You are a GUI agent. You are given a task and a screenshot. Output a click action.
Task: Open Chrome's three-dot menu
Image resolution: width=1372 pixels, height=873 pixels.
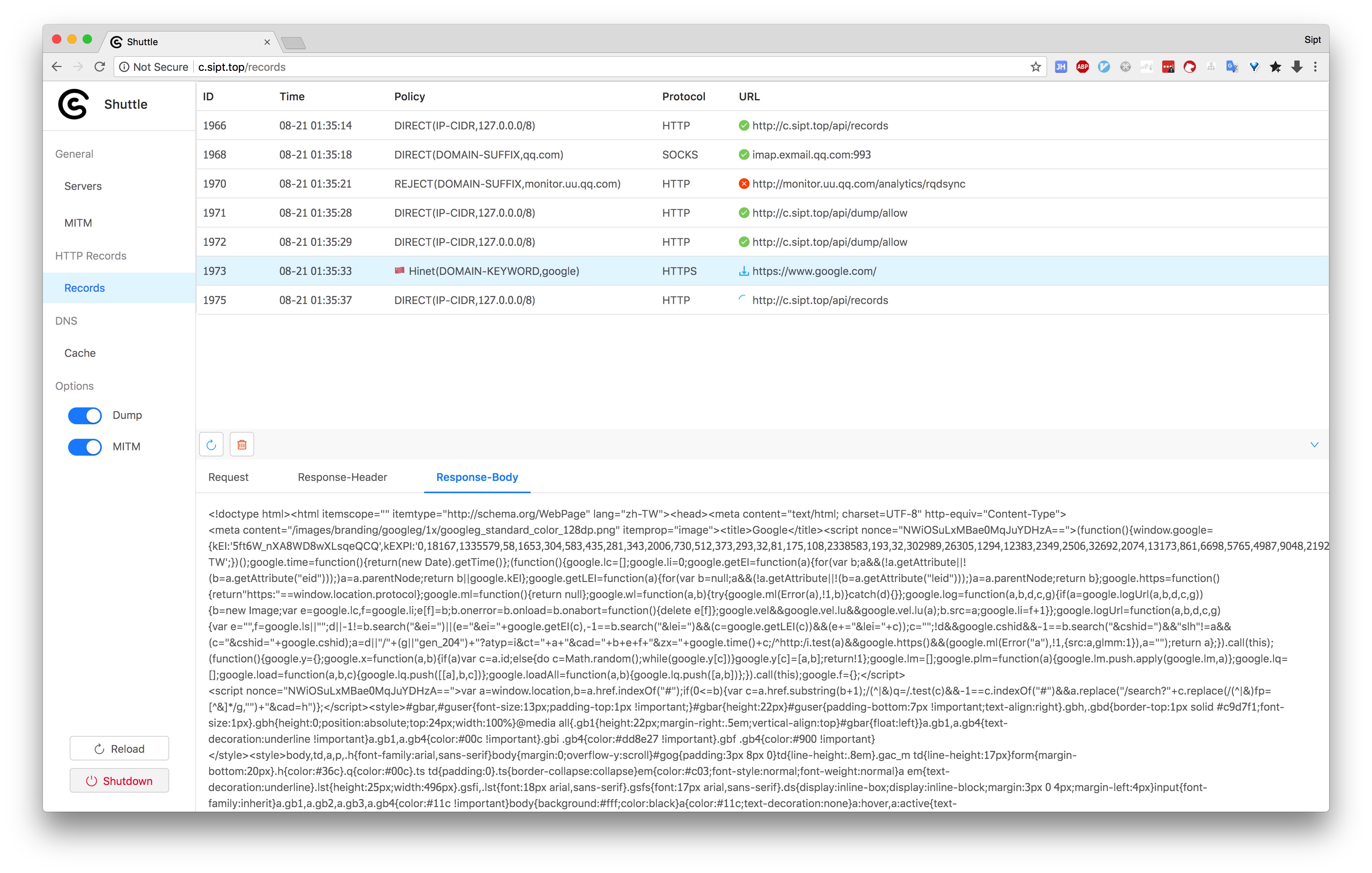1315,67
